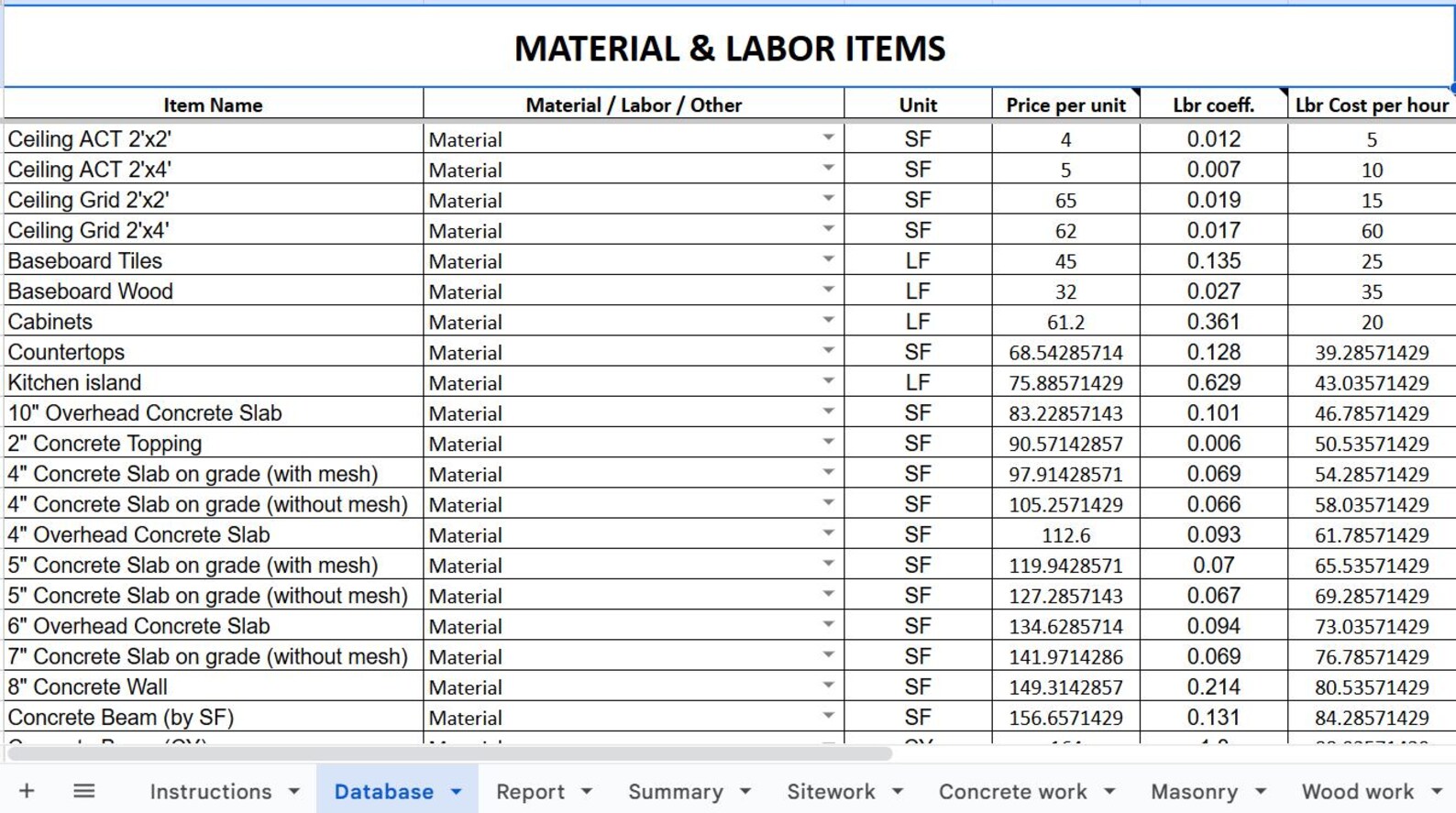Click the horizontal scrollbar thumb
This screenshot has width=1456, height=813.
(x=449, y=753)
